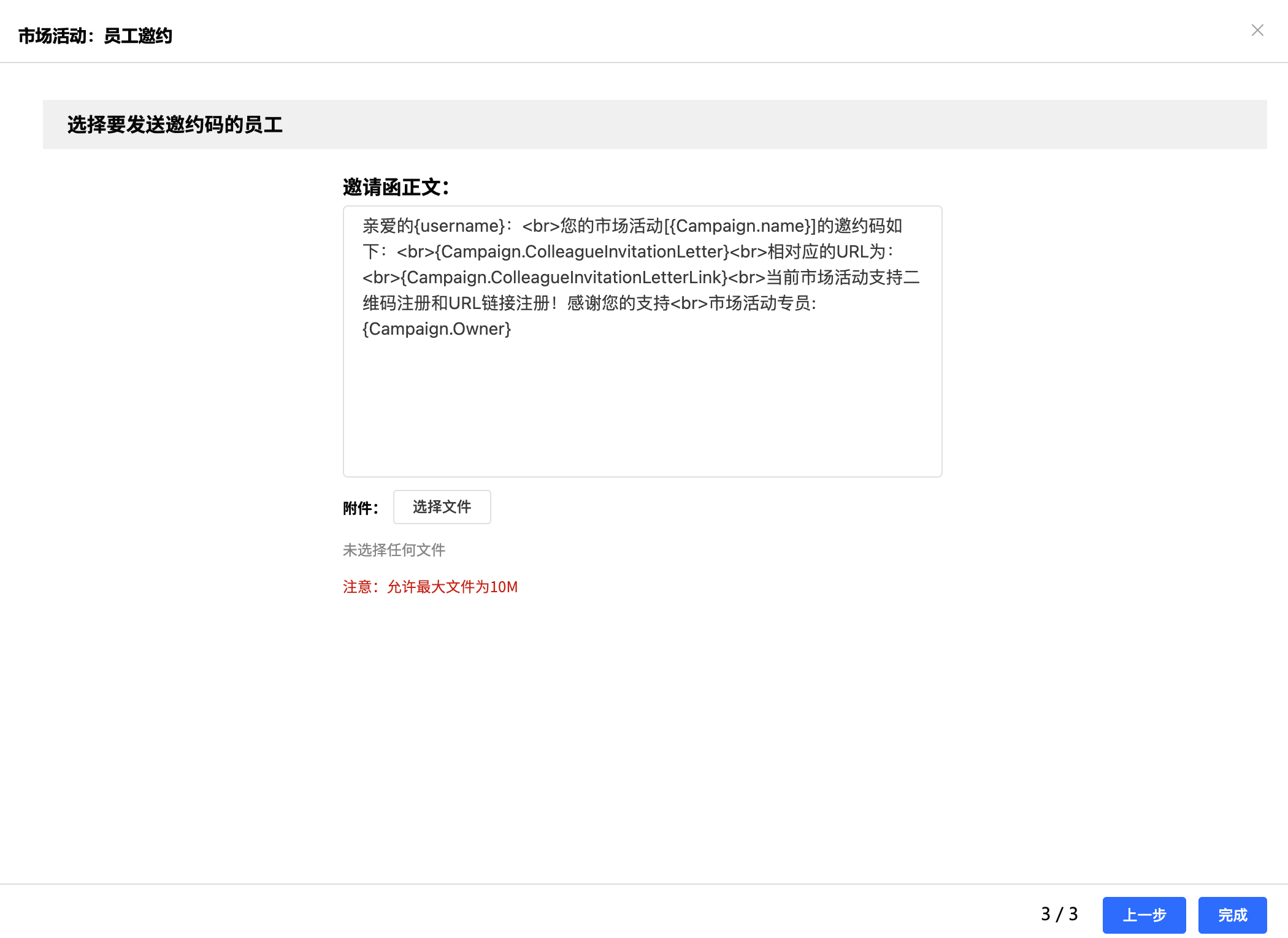Click the [{Campaign.name}] placeholder text
Image resolution: width=1288 pixels, height=938 pixels.
pyautogui.click(x=740, y=226)
